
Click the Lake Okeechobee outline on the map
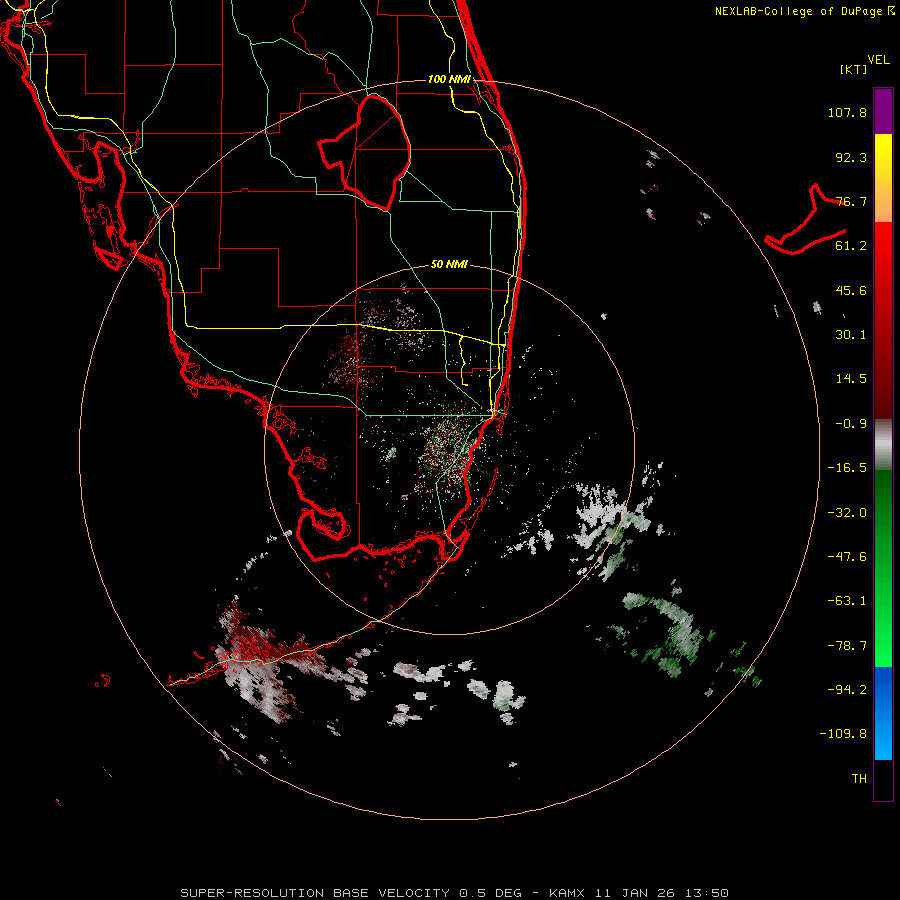[x=364, y=152]
